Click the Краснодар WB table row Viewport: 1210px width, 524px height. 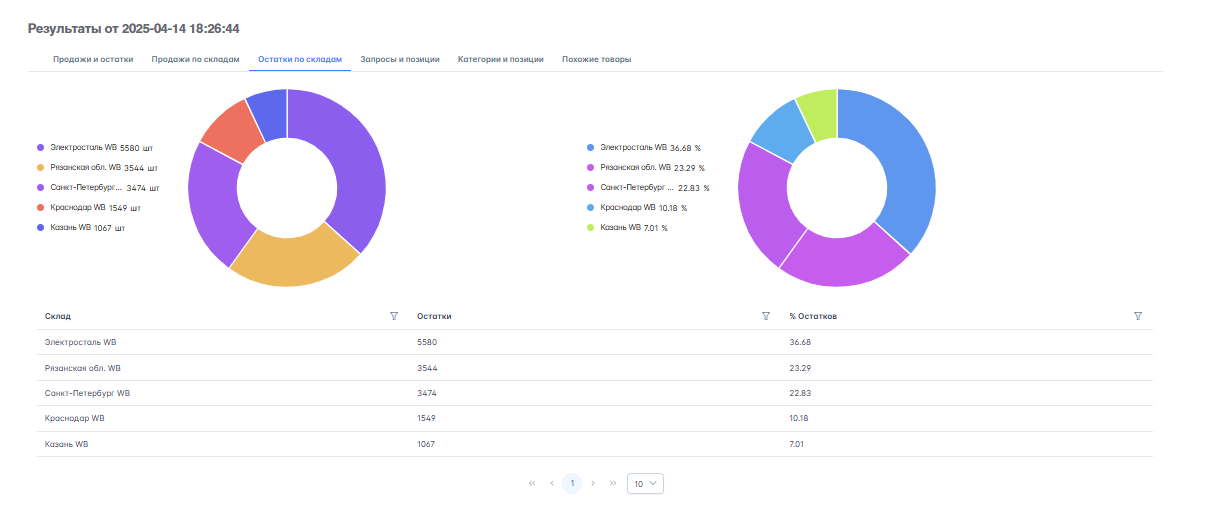tap(594, 418)
